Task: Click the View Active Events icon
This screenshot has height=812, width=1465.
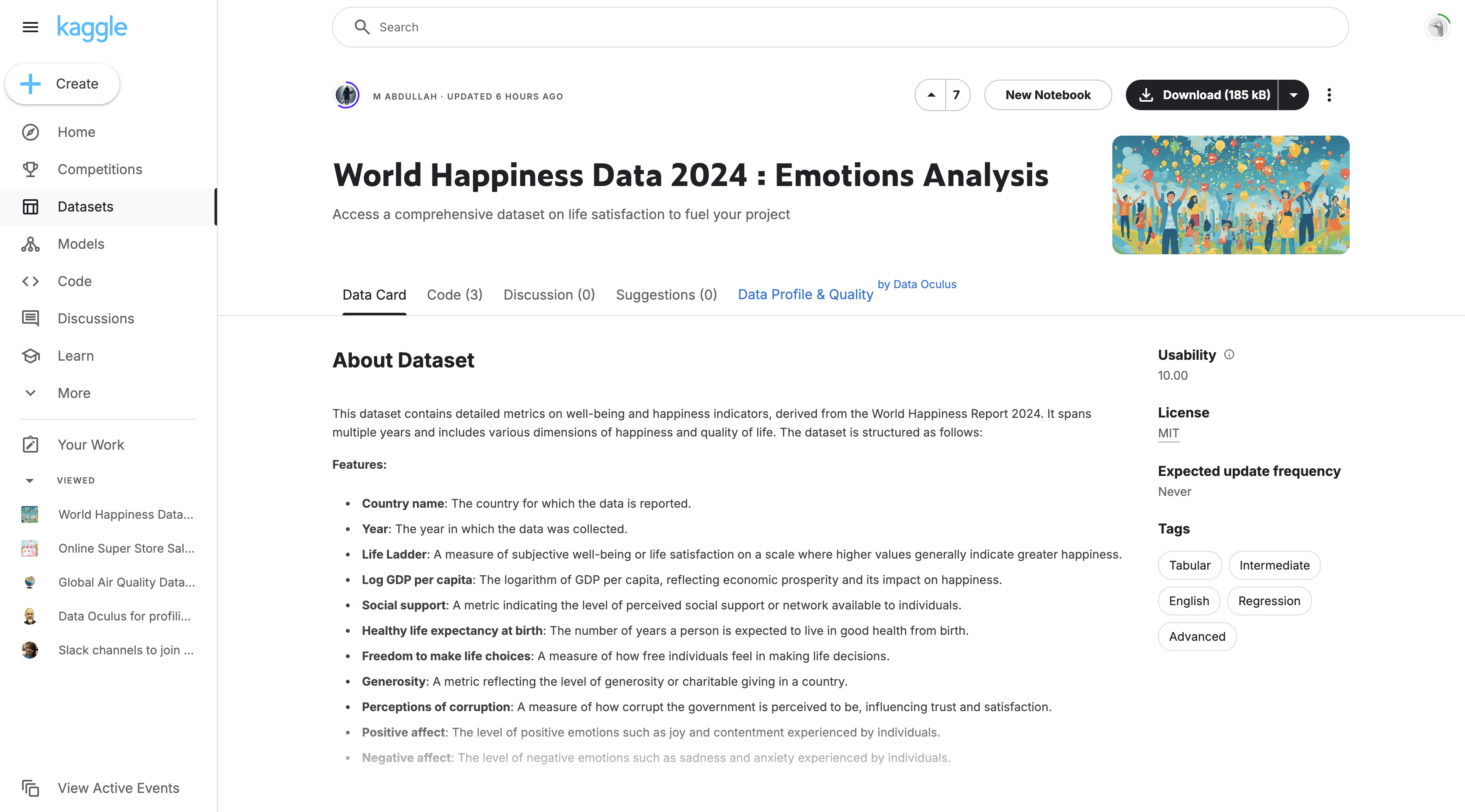Action: (30, 788)
